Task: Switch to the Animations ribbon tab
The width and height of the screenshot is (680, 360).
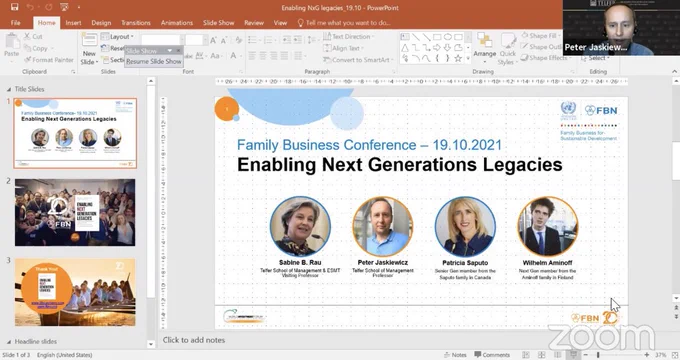Action: [177, 23]
